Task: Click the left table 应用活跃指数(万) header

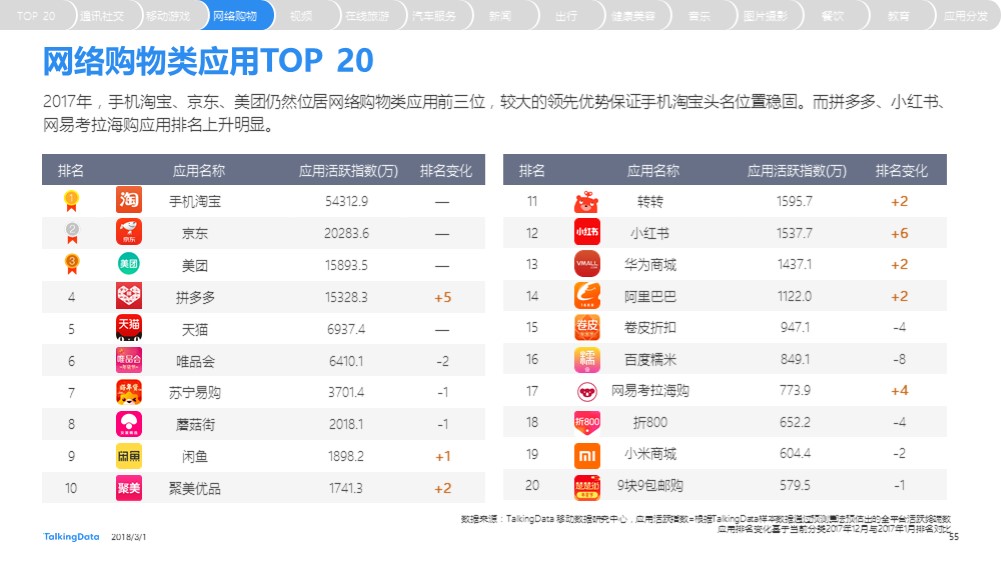Action: tap(349, 170)
